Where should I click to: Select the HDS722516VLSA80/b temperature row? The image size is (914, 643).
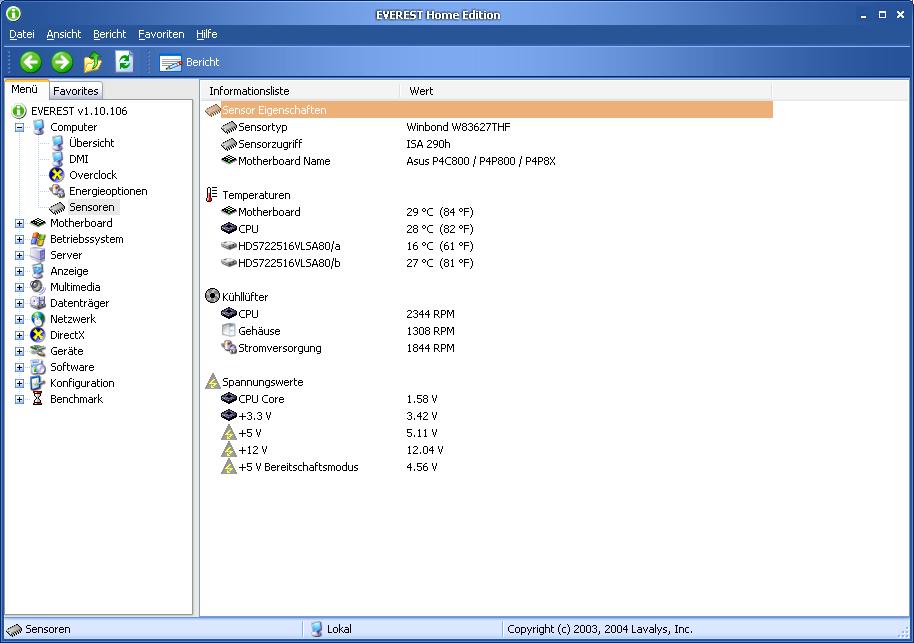488,263
